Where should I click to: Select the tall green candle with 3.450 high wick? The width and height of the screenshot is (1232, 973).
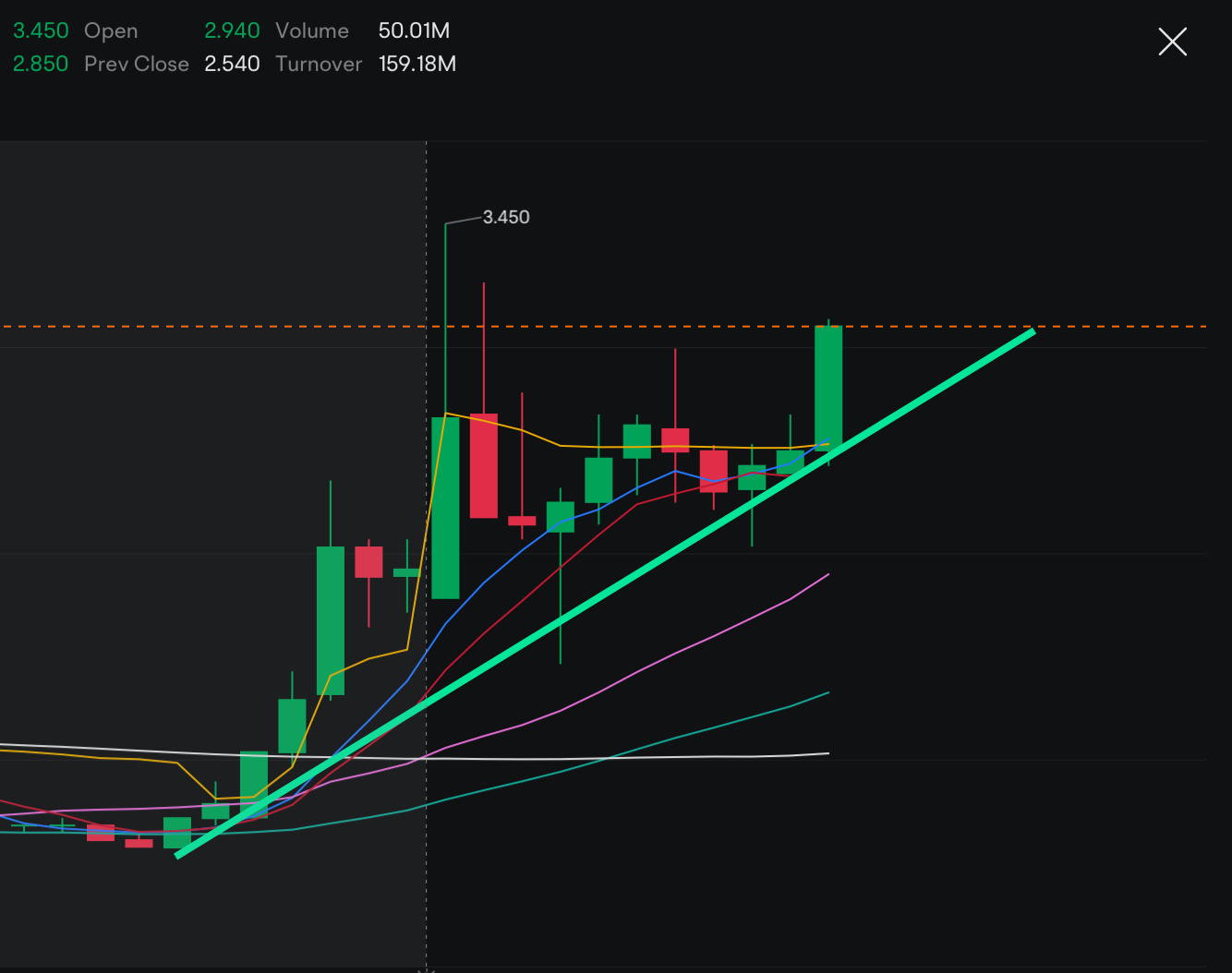coord(445,508)
